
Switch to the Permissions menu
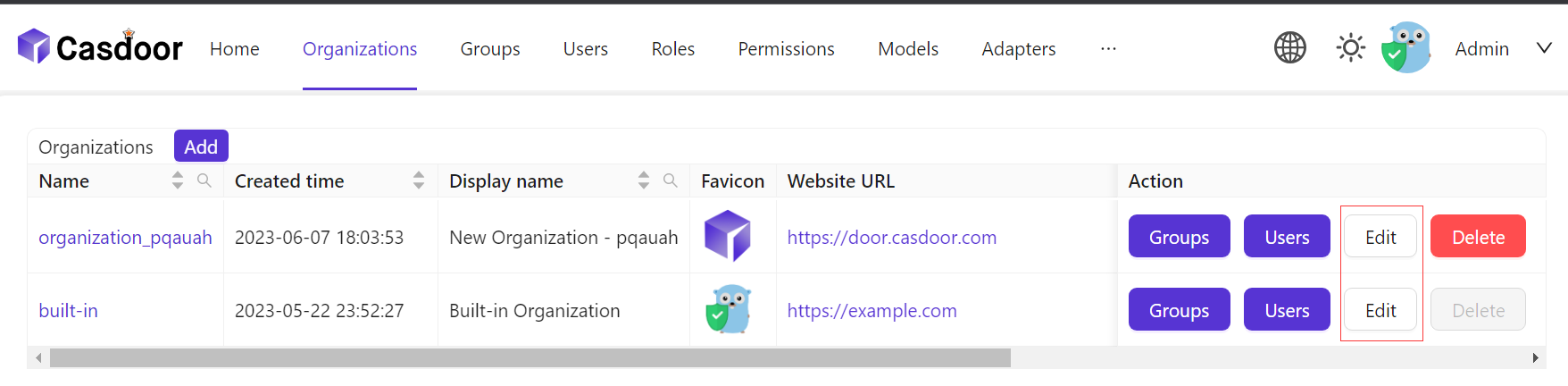pos(786,49)
